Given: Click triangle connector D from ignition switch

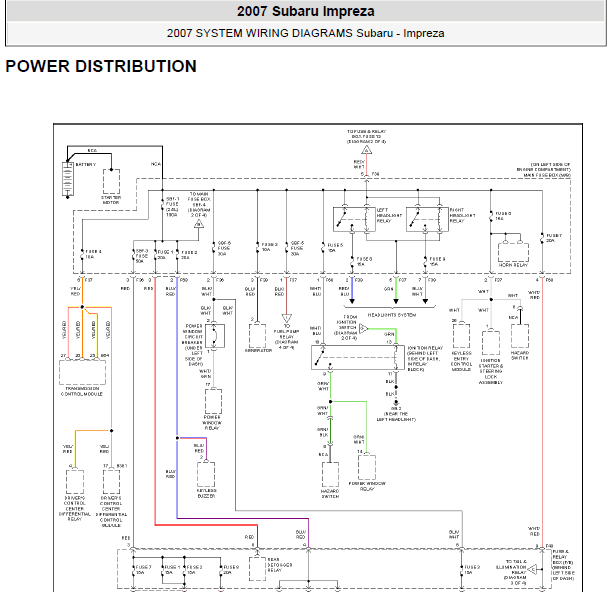Looking at the screenshot, I should pyautogui.click(x=363, y=329).
